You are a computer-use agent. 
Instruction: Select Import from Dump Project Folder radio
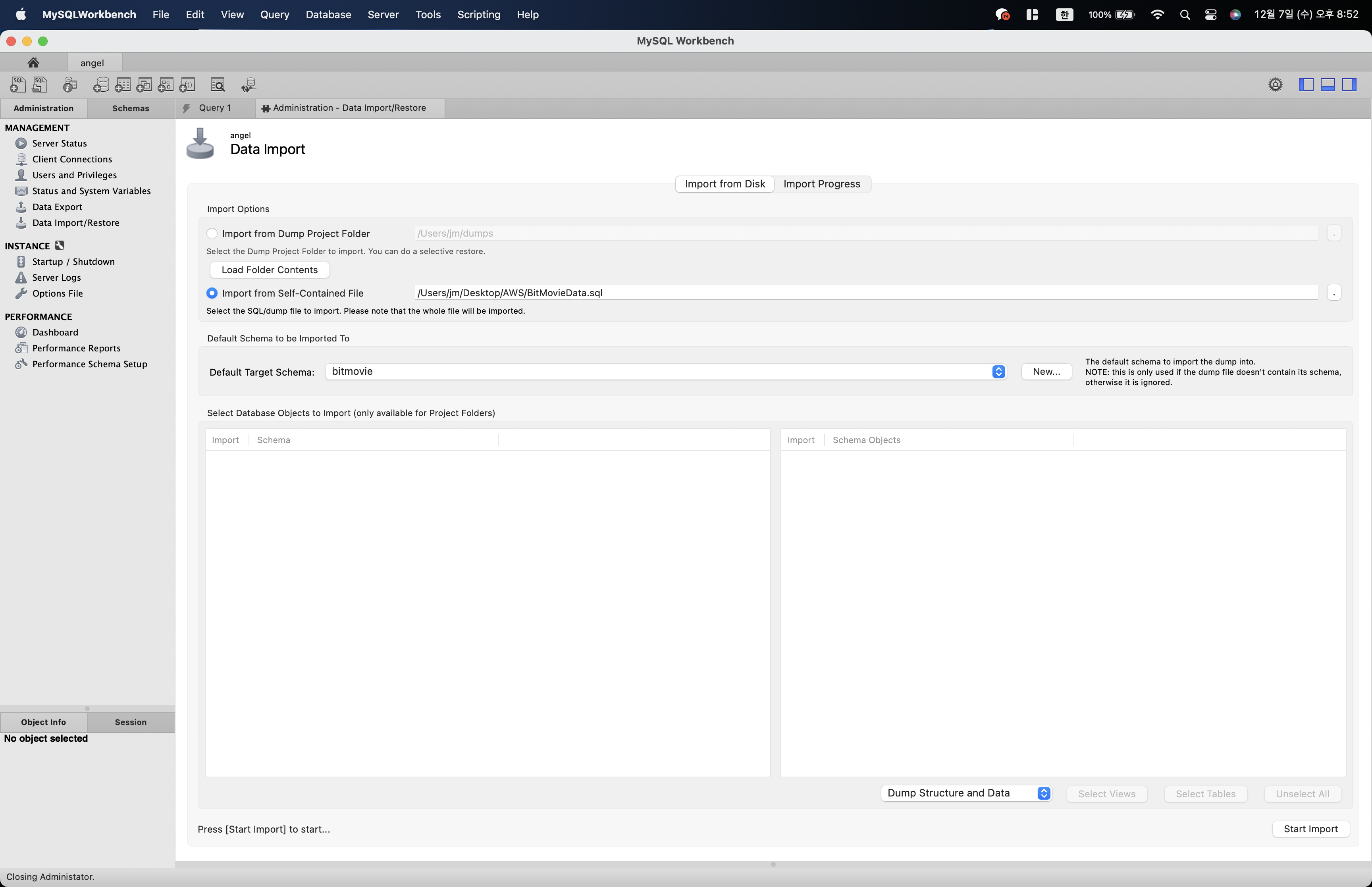tap(212, 233)
